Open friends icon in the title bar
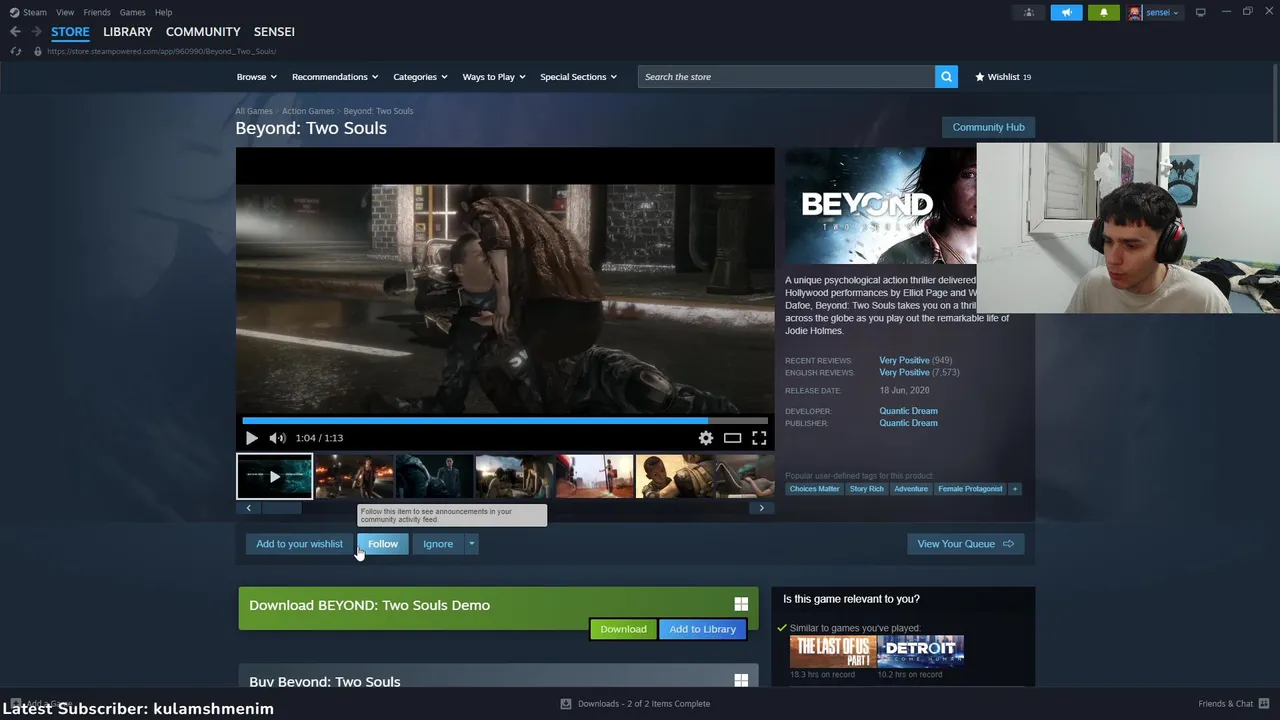 1029,12
